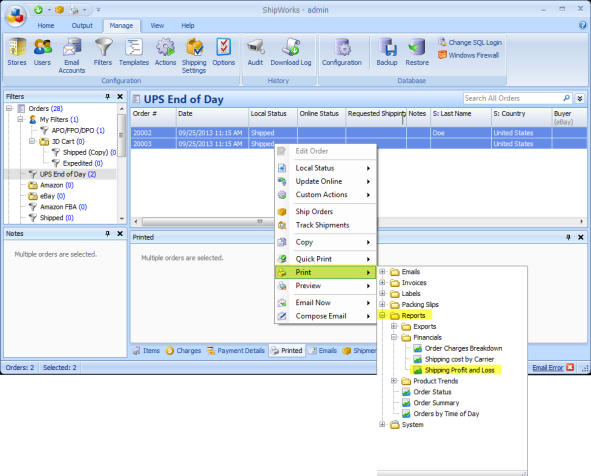Image resolution: width=591 pixels, height=476 pixels.
Task: Open the Email Error status link
Action: (548, 367)
